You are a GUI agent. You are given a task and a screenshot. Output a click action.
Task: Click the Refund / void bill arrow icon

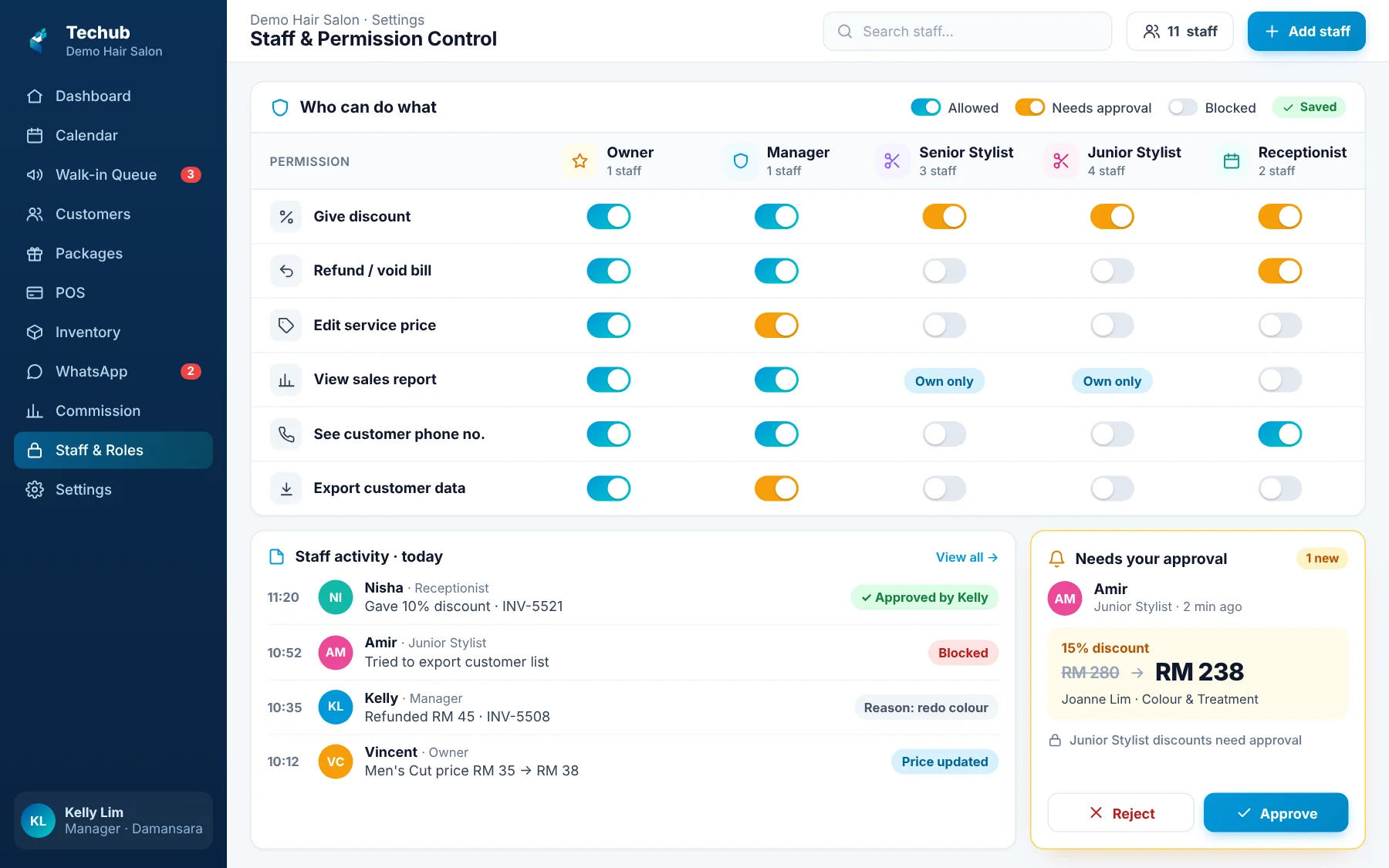286,271
